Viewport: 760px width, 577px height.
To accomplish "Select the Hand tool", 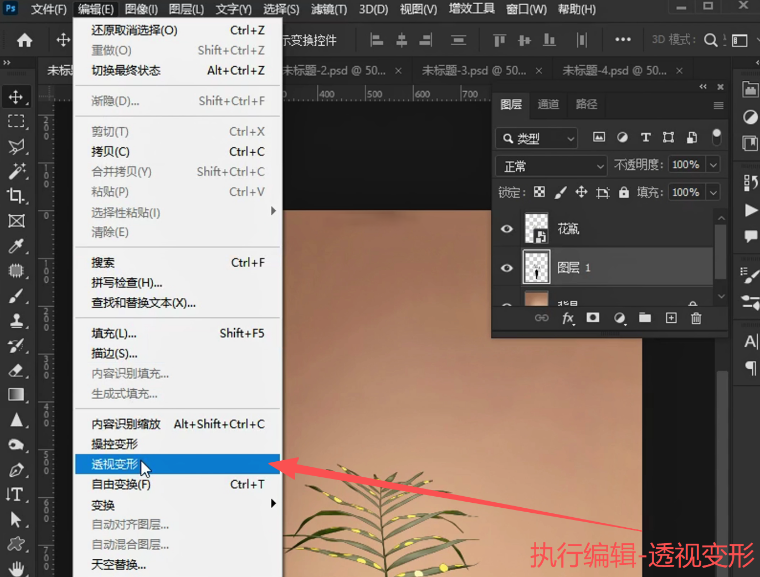I will (16, 568).
